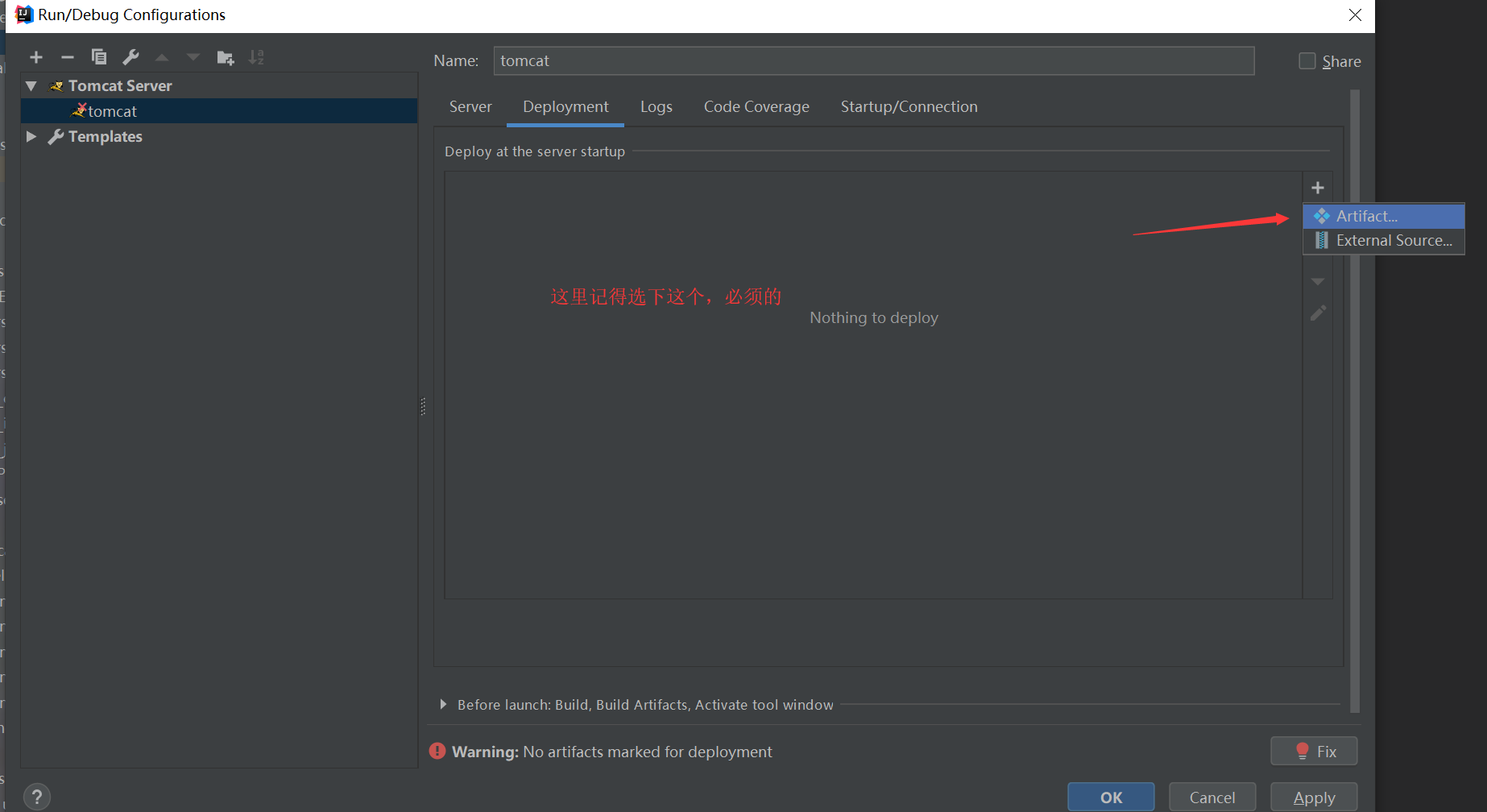Sort configurations alphabetically icon
Viewport: 1487px width, 812px height.
click(256, 57)
